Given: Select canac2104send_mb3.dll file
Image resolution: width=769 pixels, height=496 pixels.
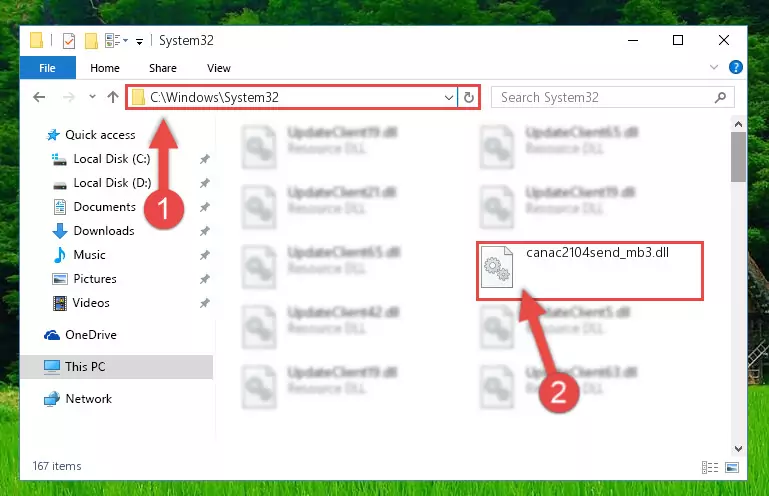Looking at the screenshot, I should point(590,270).
